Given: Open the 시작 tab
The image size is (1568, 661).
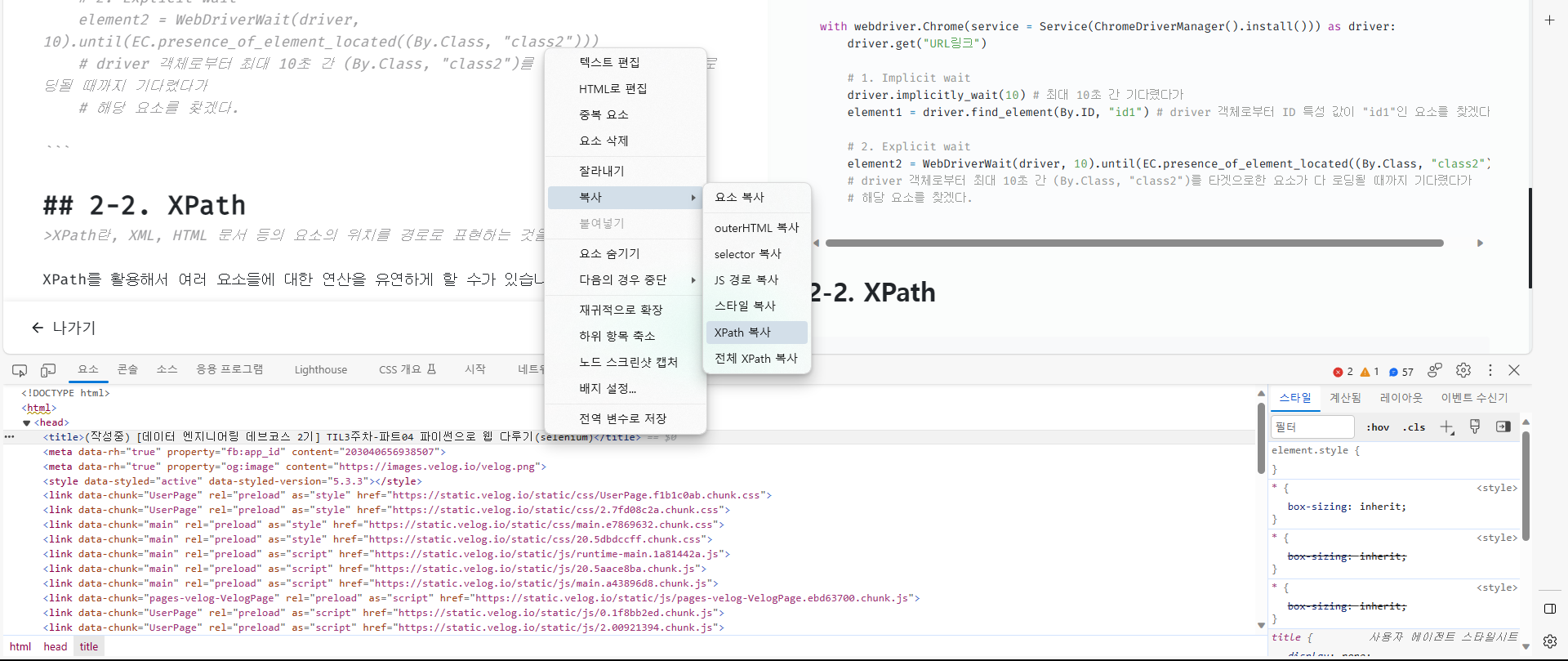Looking at the screenshot, I should click(x=475, y=369).
